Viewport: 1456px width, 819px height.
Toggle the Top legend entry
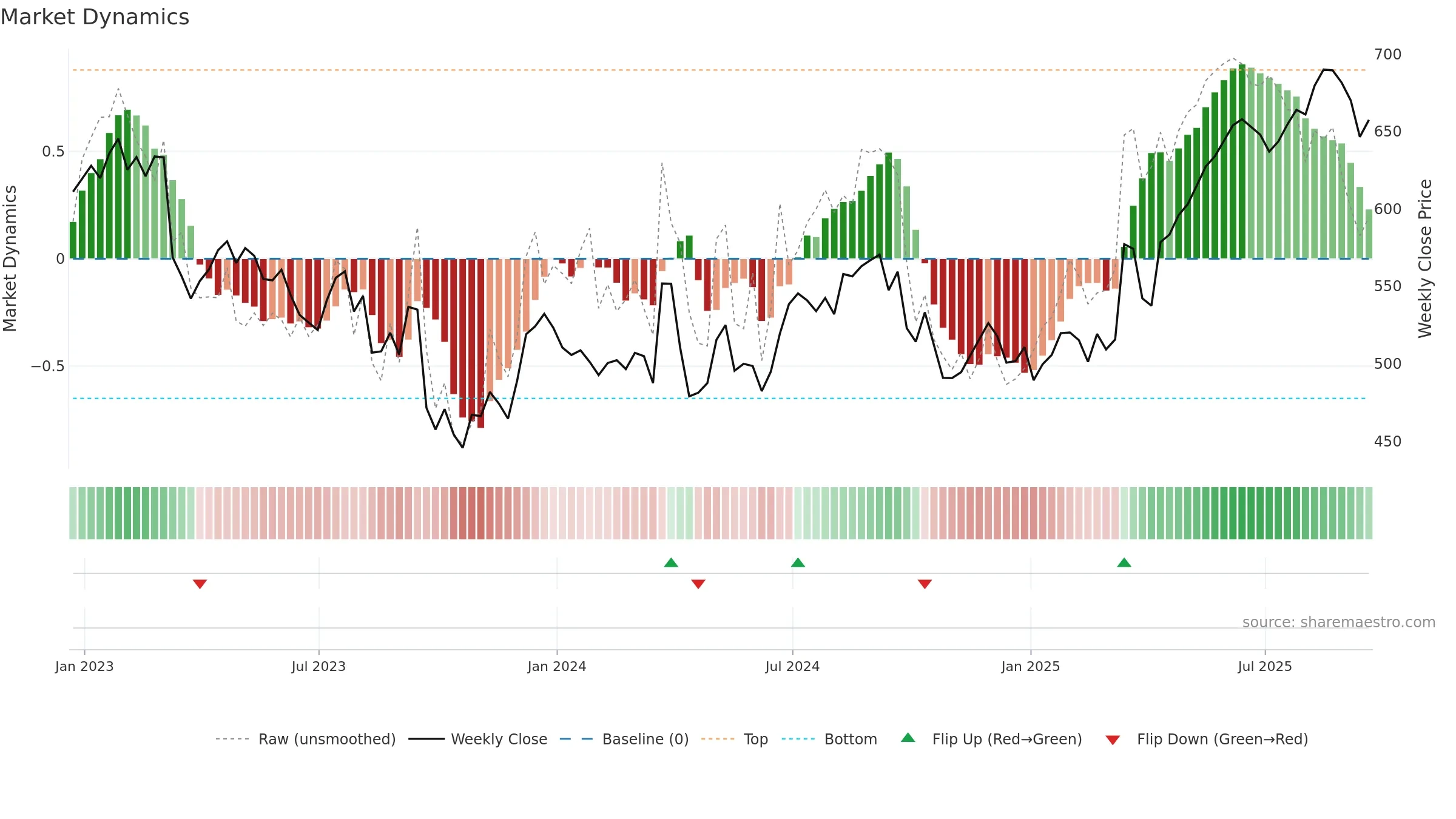click(x=735, y=739)
